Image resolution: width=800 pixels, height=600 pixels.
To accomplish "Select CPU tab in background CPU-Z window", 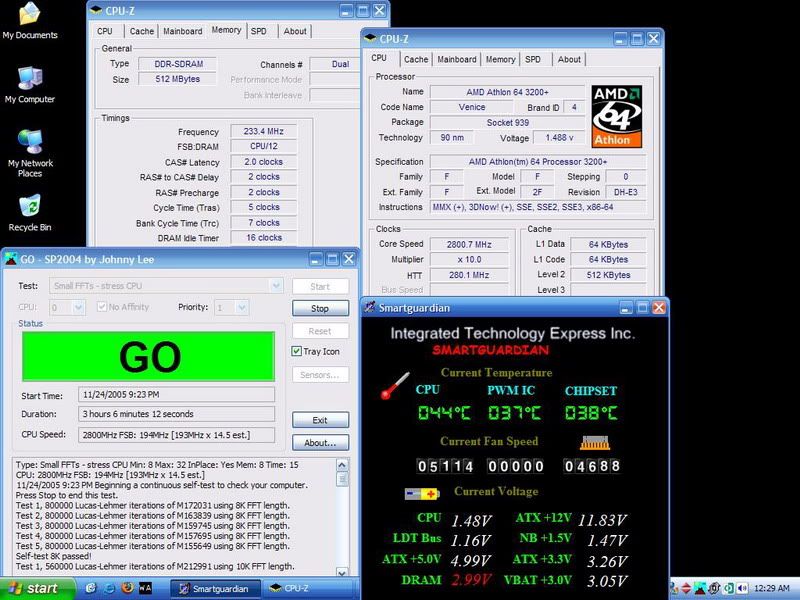I will point(105,31).
